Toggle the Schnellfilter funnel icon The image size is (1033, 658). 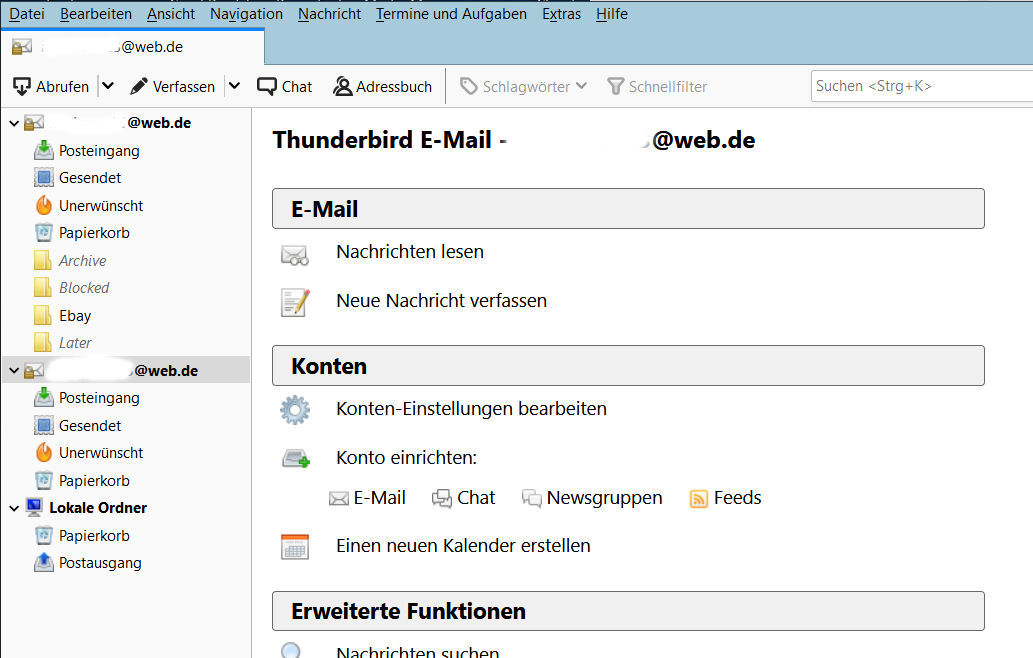click(x=615, y=86)
